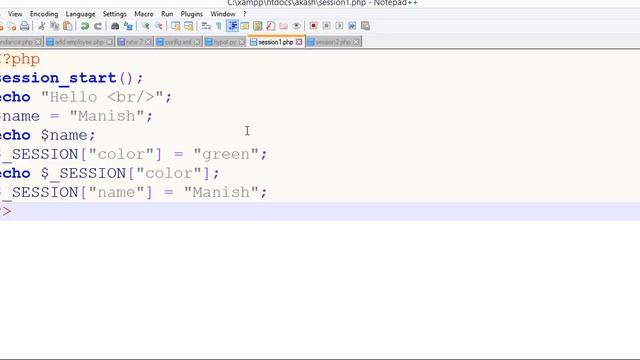The width and height of the screenshot is (640, 360).
Task: Switch to the new 7 tab
Action: (x=134, y=42)
